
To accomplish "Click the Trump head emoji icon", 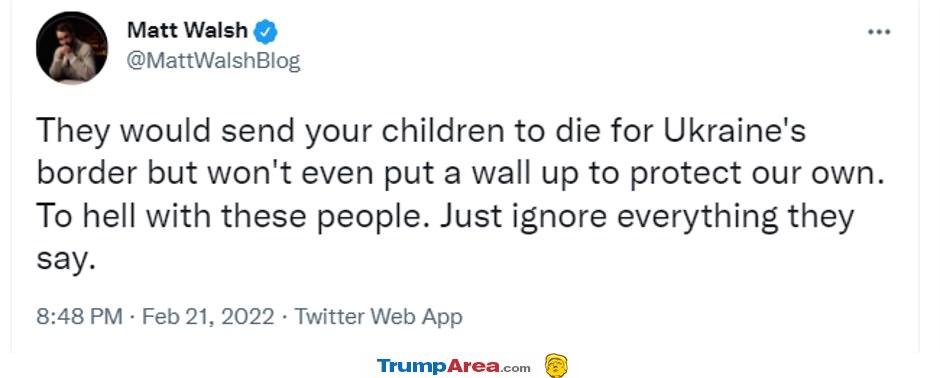I will click(x=556, y=365).
